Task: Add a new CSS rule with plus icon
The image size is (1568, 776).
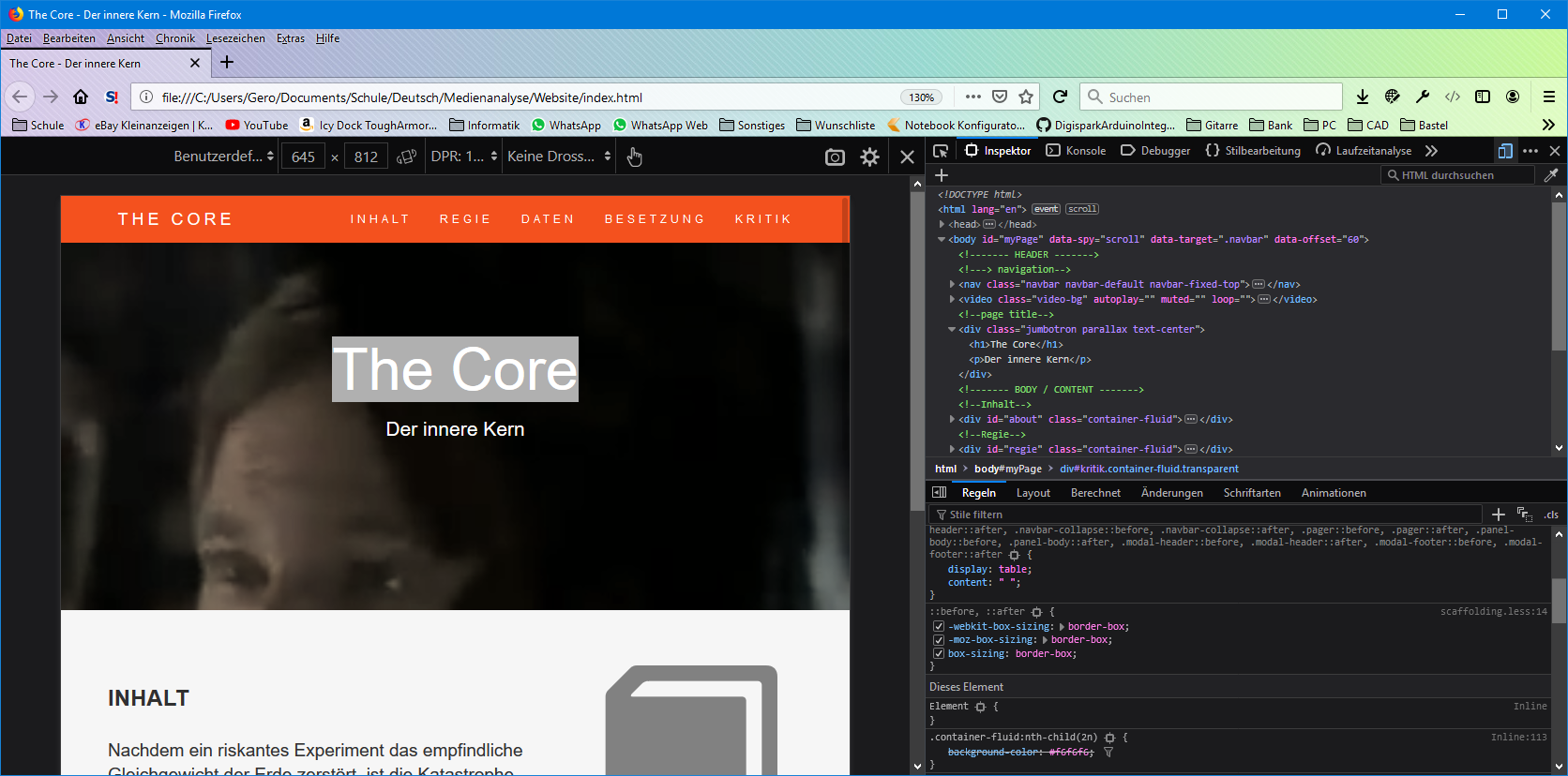Action: [x=1498, y=515]
